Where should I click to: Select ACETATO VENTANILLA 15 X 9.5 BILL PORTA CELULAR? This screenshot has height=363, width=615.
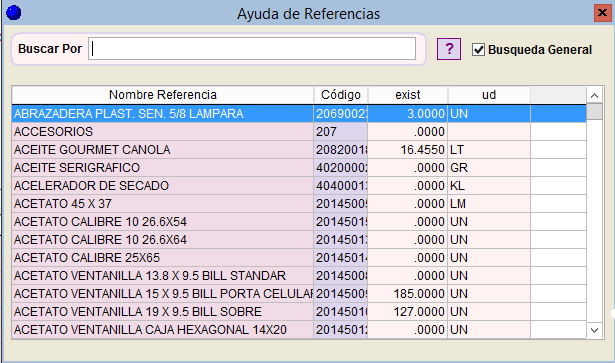point(299,294)
